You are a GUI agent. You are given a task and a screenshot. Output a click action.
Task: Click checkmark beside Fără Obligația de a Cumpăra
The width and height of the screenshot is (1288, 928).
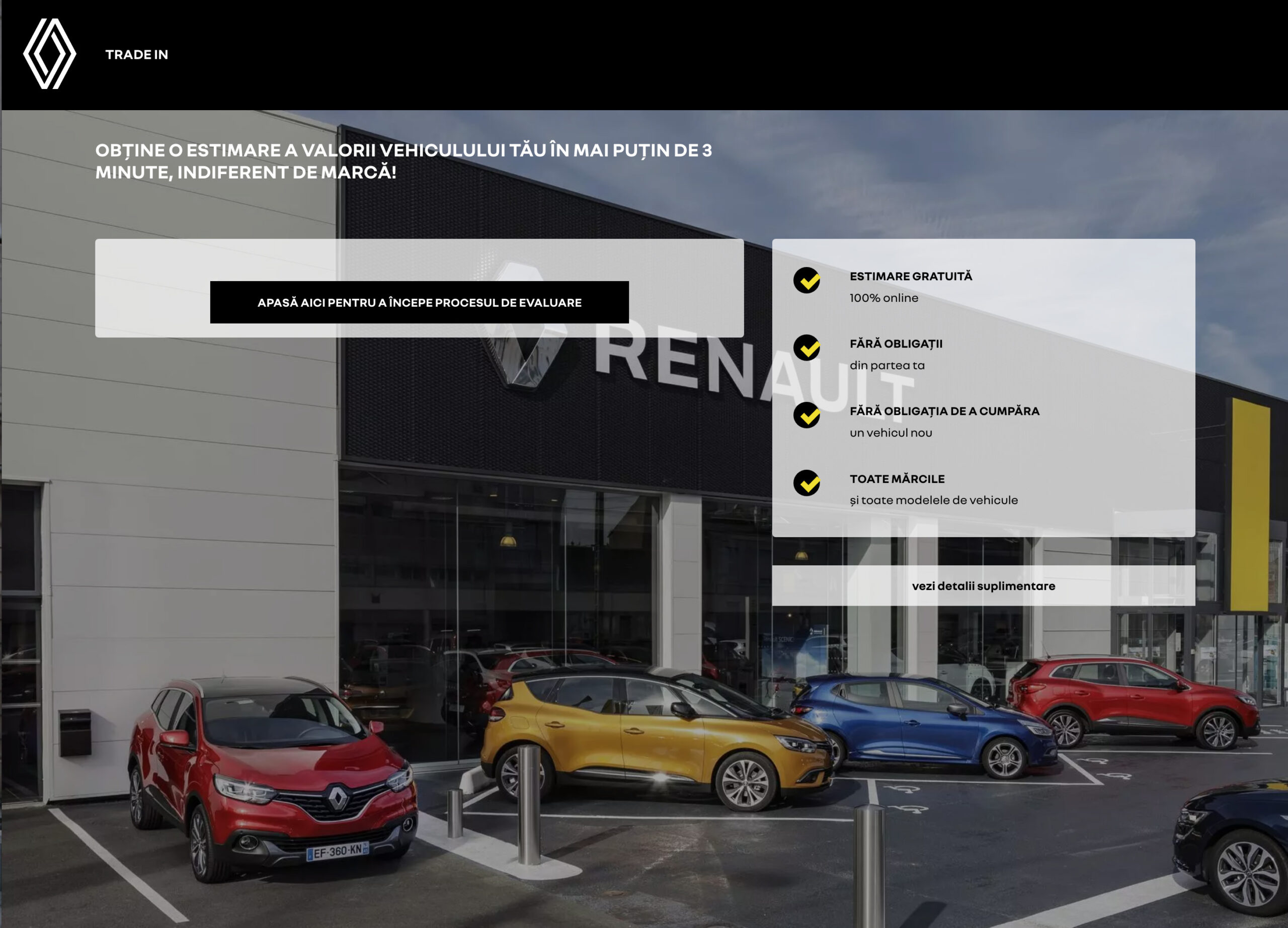click(x=807, y=415)
